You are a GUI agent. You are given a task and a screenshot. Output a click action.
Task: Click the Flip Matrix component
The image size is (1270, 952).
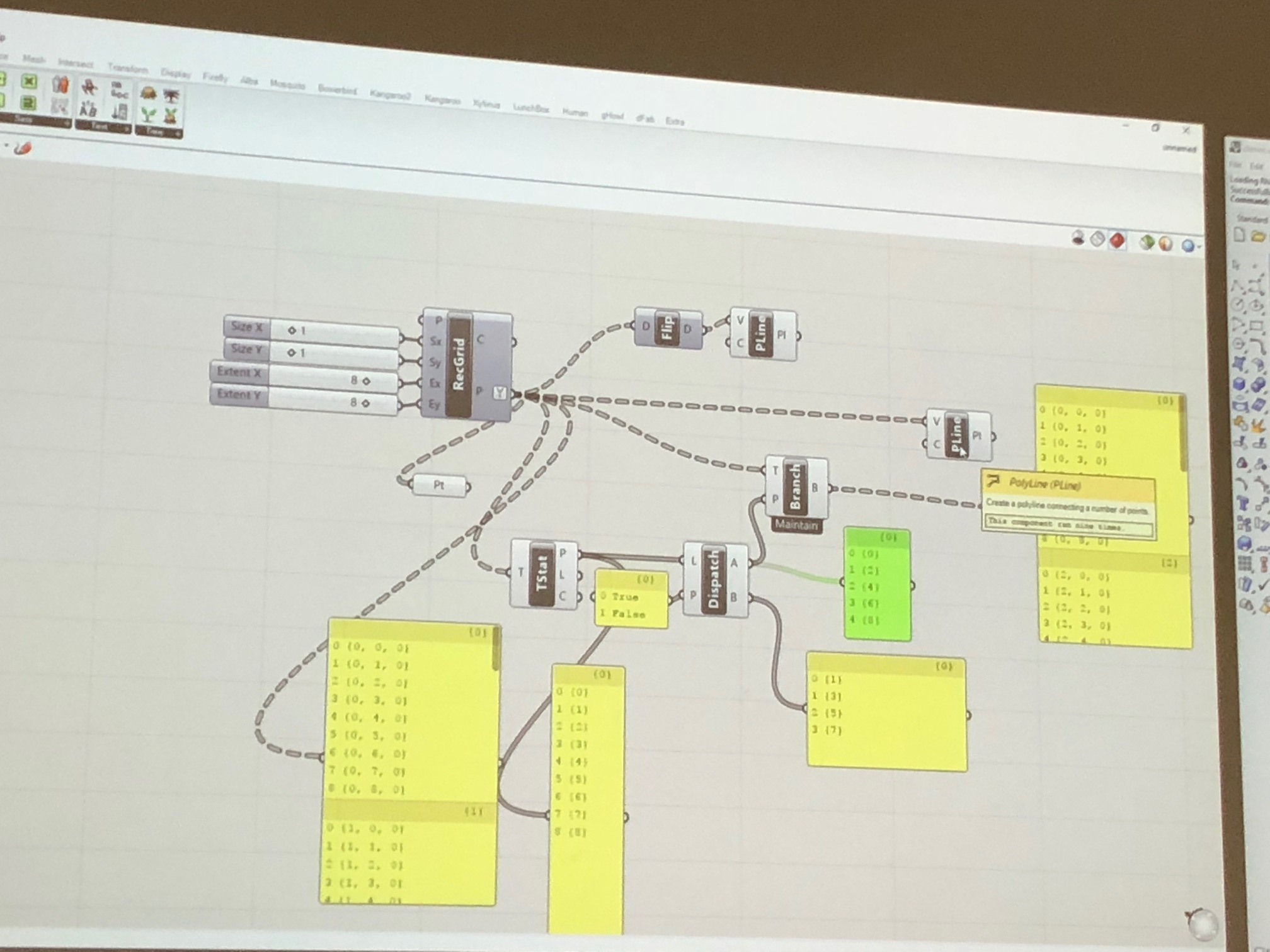(x=668, y=328)
